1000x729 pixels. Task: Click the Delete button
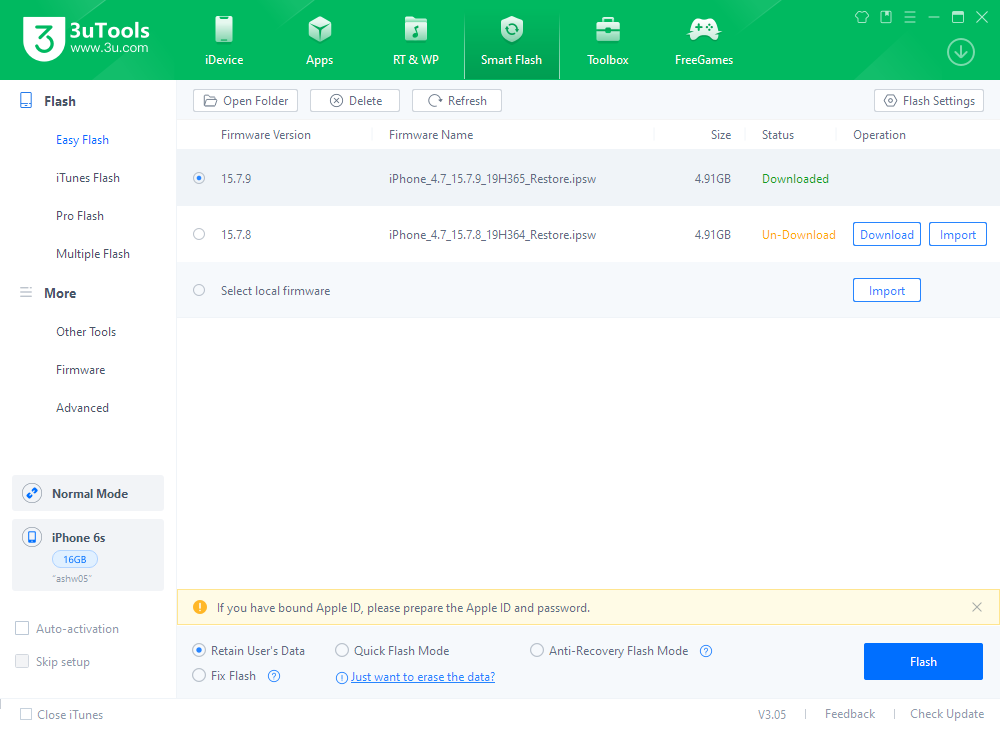pyautogui.click(x=355, y=101)
